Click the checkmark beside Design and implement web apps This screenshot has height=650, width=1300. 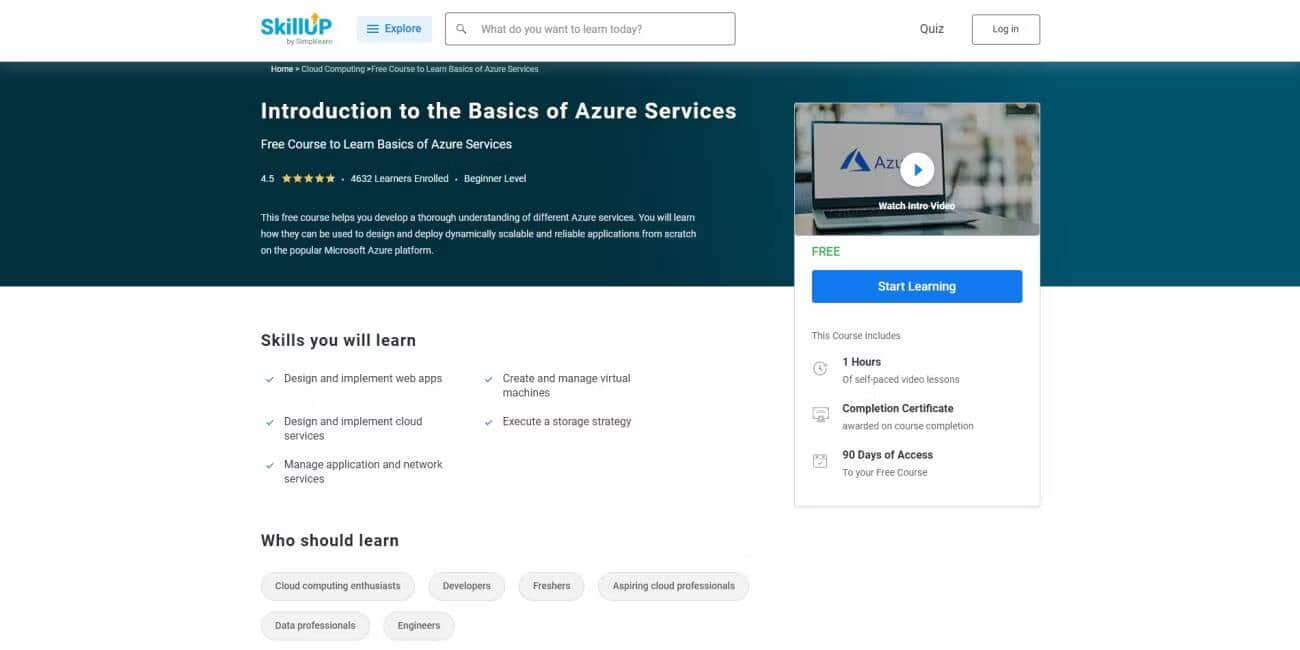[270, 380]
